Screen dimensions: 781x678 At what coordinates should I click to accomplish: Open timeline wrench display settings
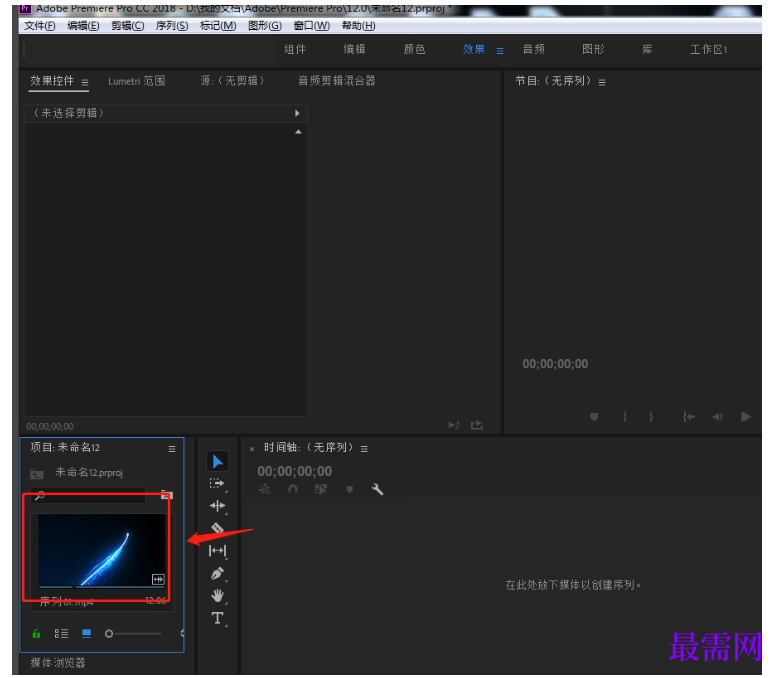(377, 489)
